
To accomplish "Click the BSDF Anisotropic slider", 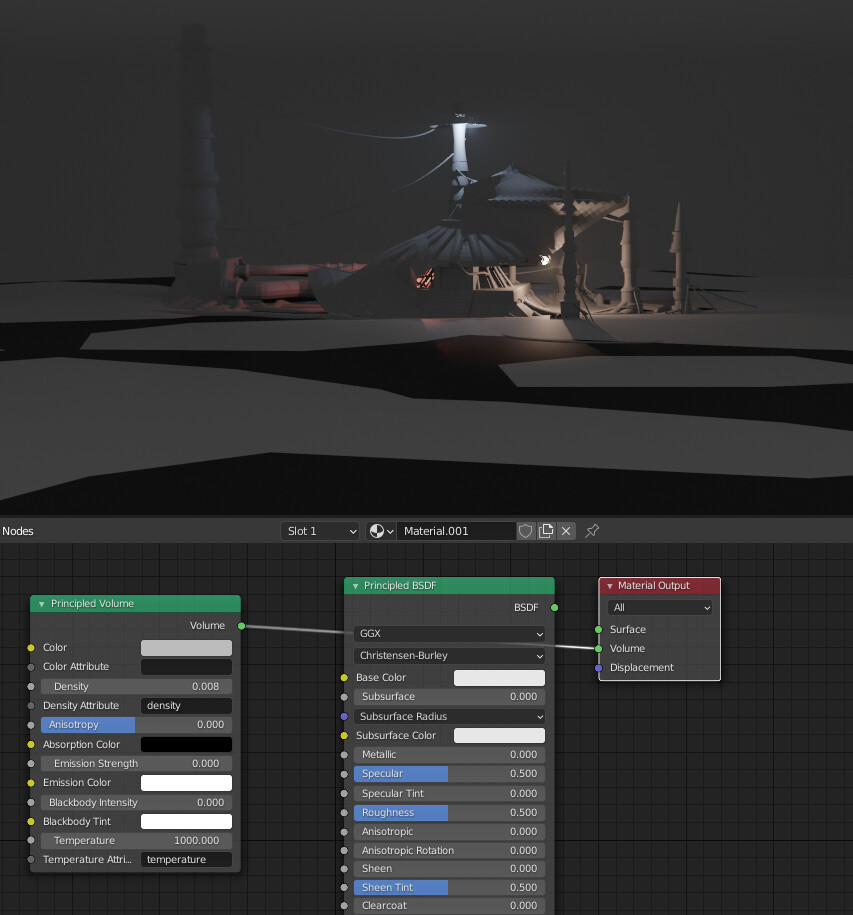I will (449, 832).
